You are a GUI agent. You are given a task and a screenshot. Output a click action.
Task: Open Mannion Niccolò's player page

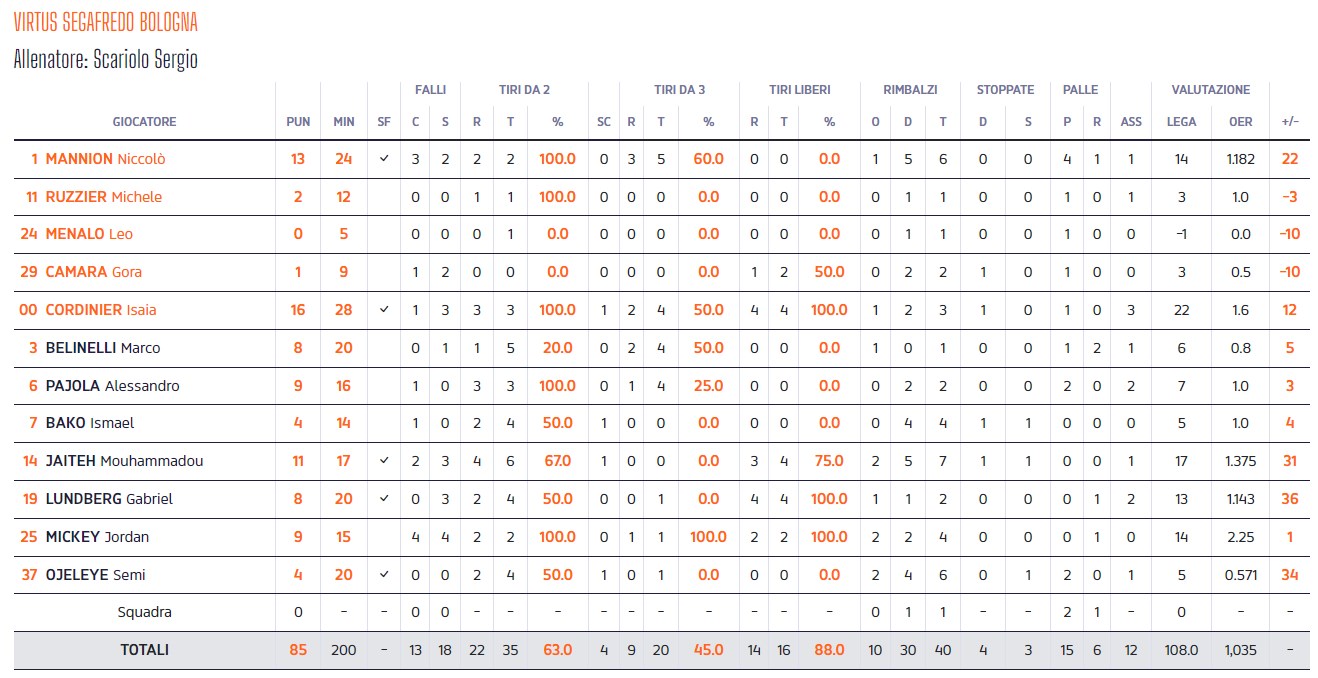coord(105,159)
